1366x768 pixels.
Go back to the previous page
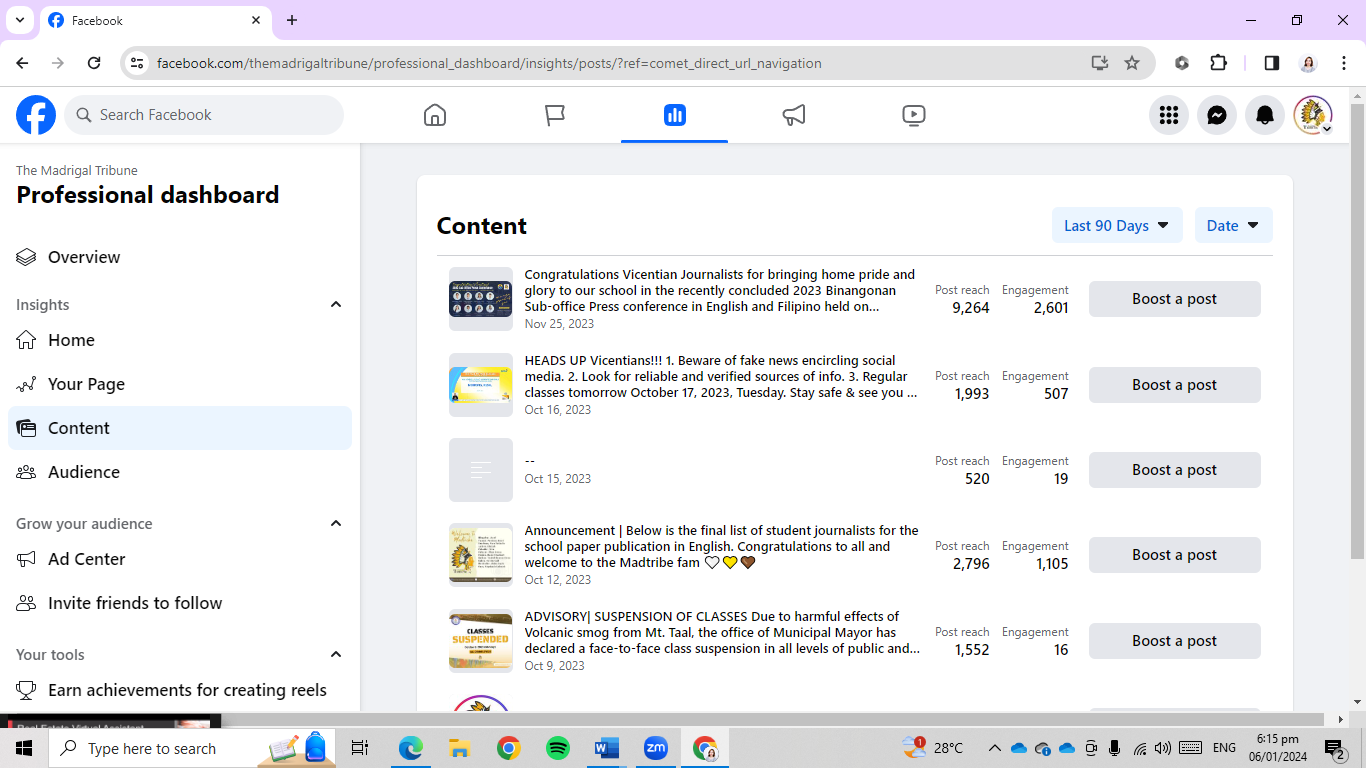[x=22, y=63]
